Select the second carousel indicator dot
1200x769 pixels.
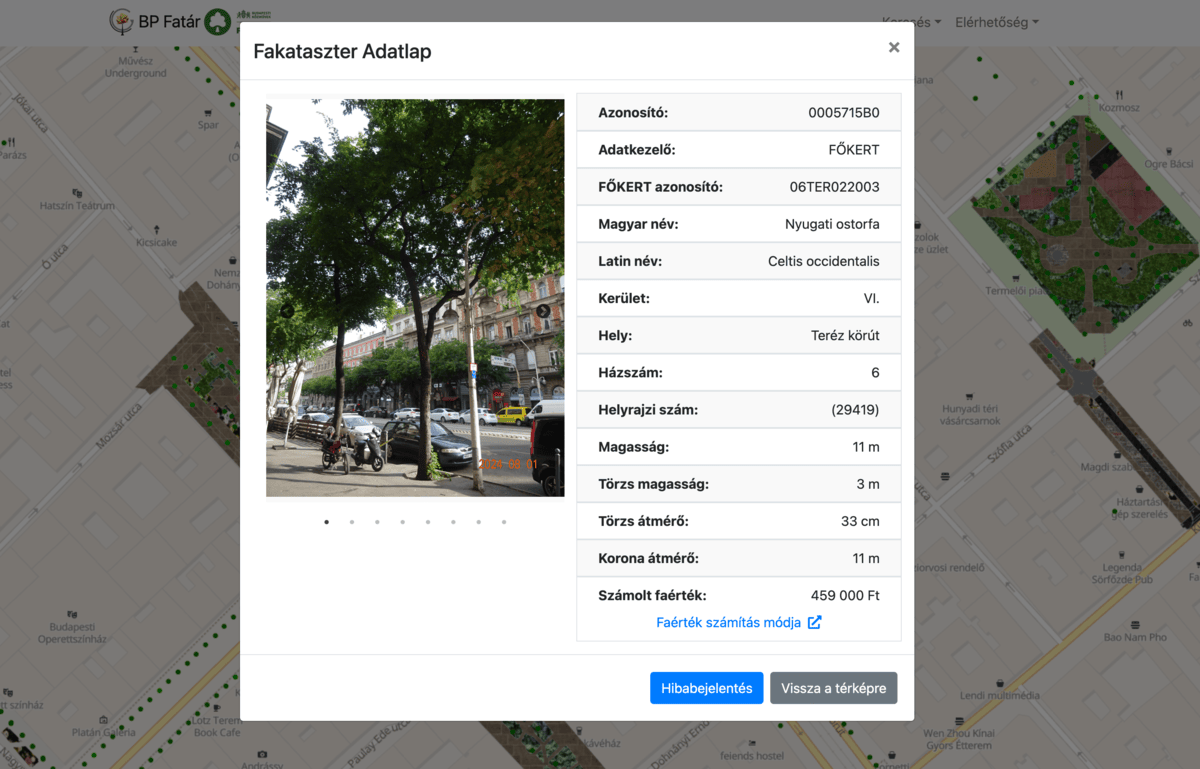pos(352,522)
